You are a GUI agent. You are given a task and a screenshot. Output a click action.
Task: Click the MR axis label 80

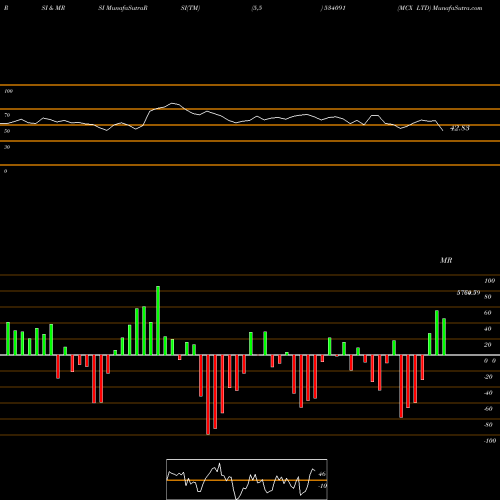488,297
